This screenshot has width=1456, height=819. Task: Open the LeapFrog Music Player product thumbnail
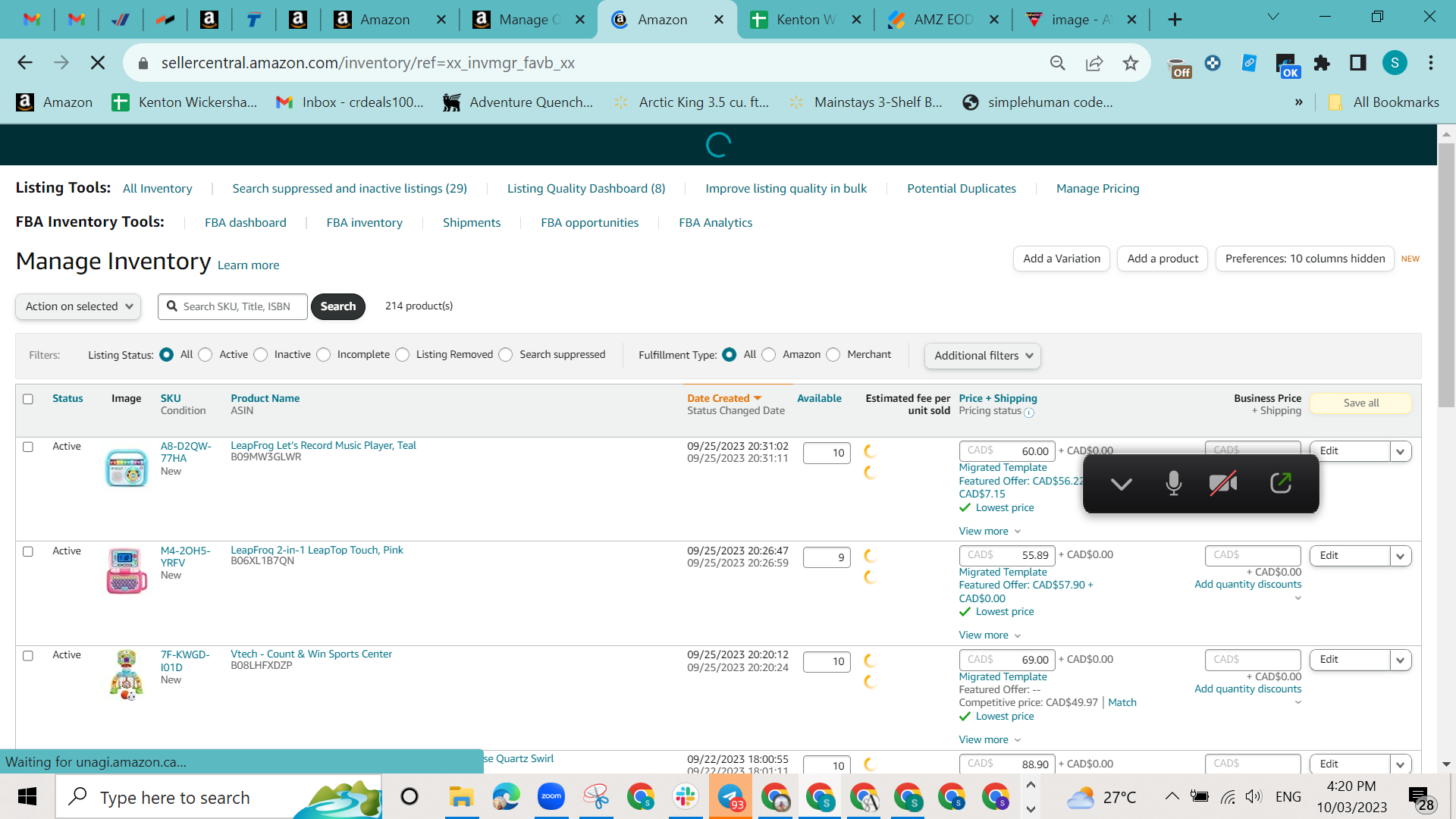pos(127,467)
